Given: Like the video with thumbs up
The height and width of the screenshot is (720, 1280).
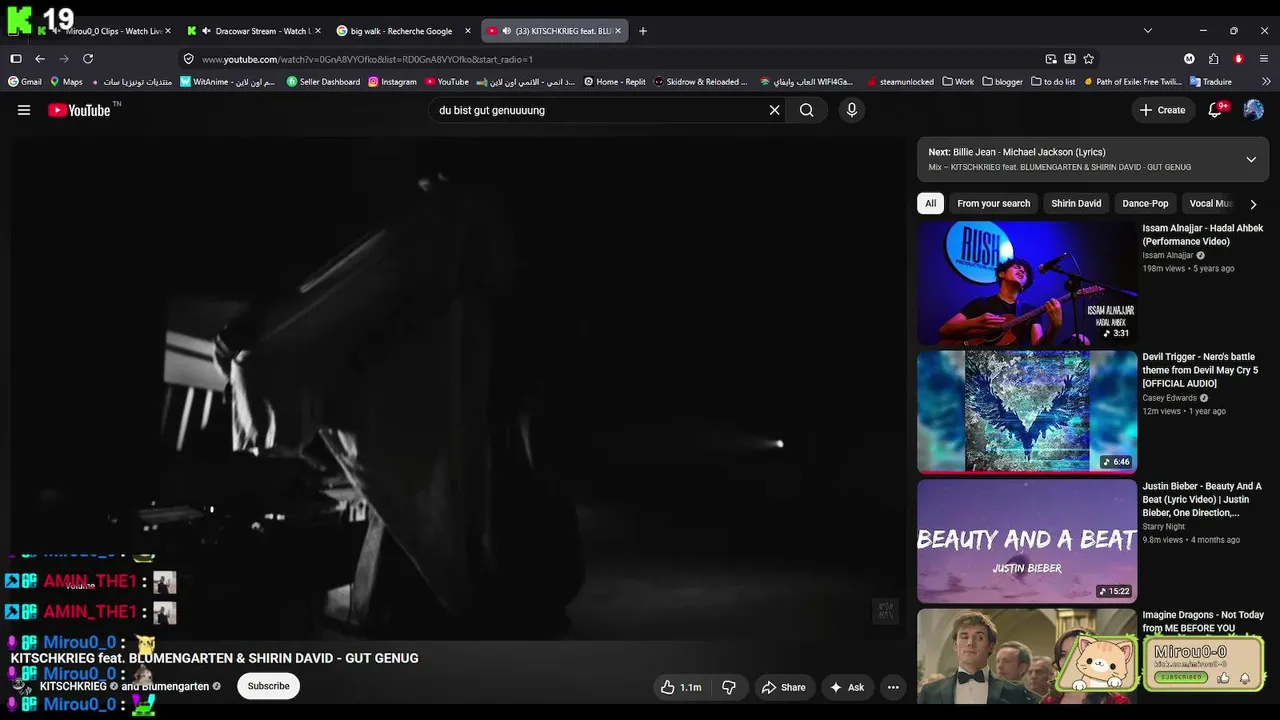Looking at the screenshot, I should [x=681, y=687].
